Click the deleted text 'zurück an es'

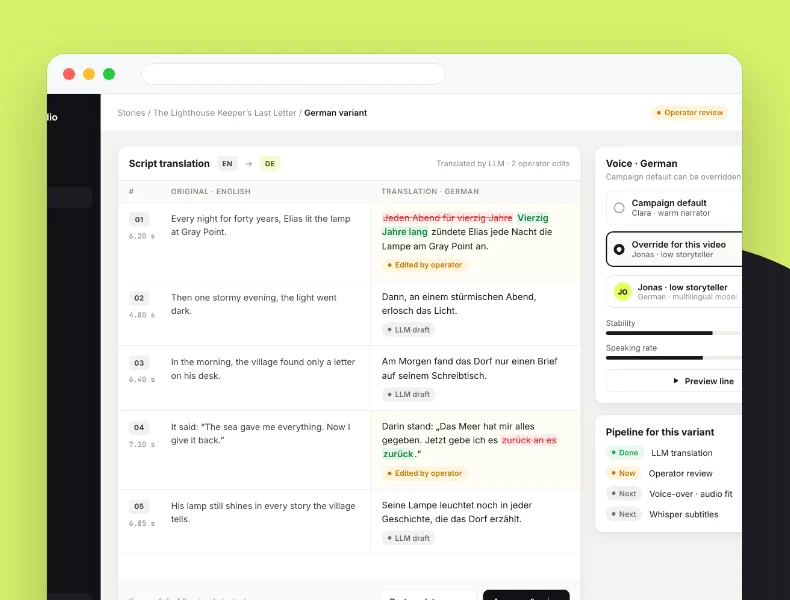[529, 440]
